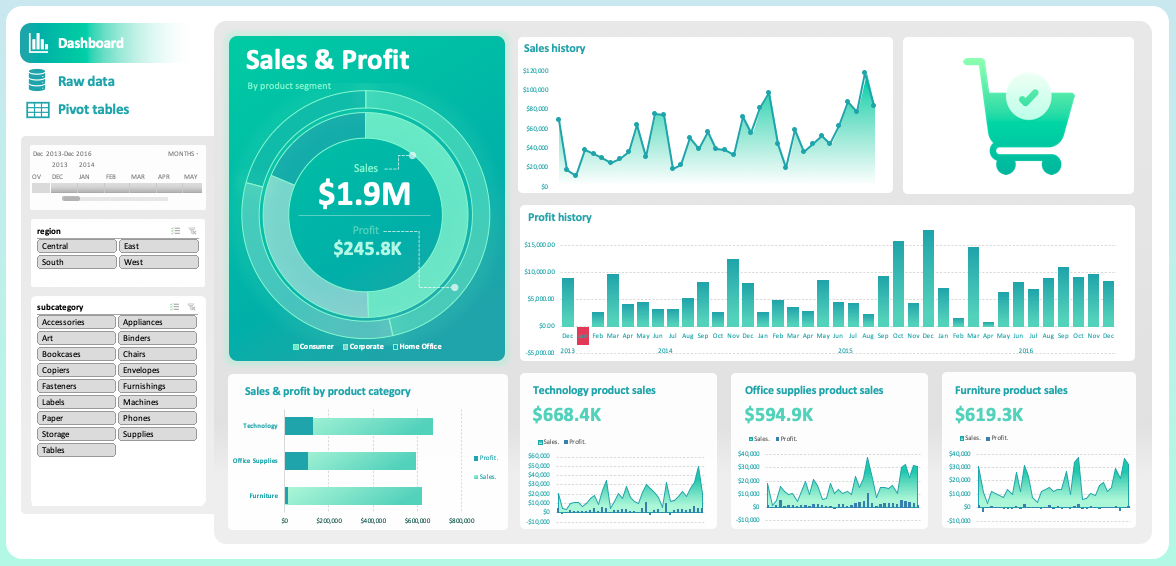
Task: Select the Bookcases subcategory button
Action: 76,354
